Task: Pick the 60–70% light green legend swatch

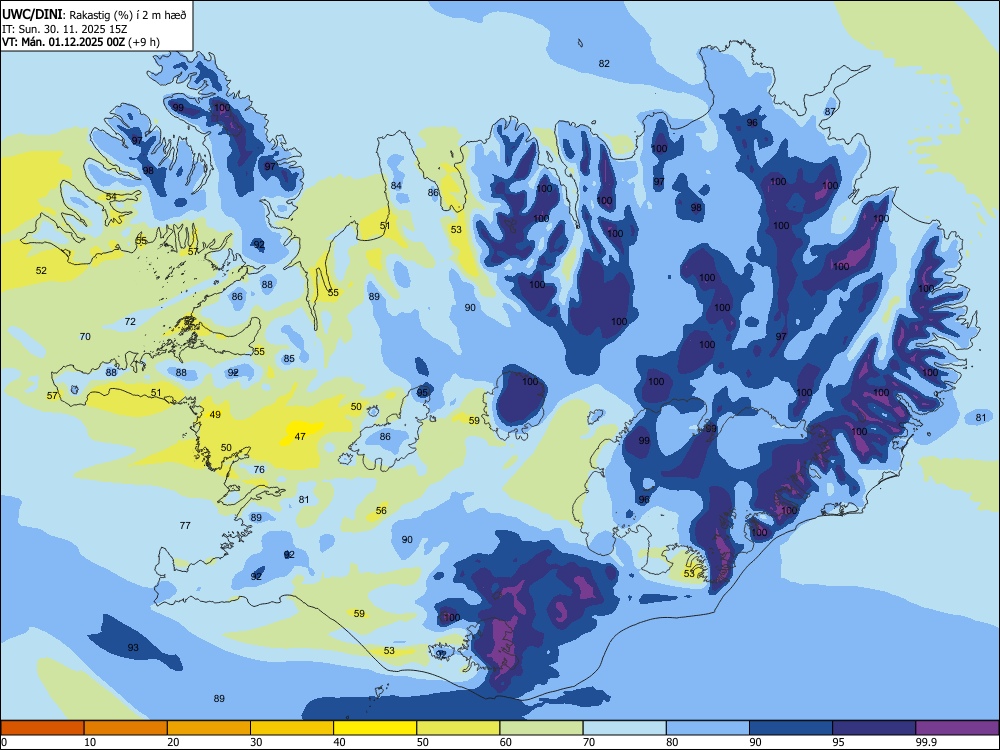Action: pos(541,728)
